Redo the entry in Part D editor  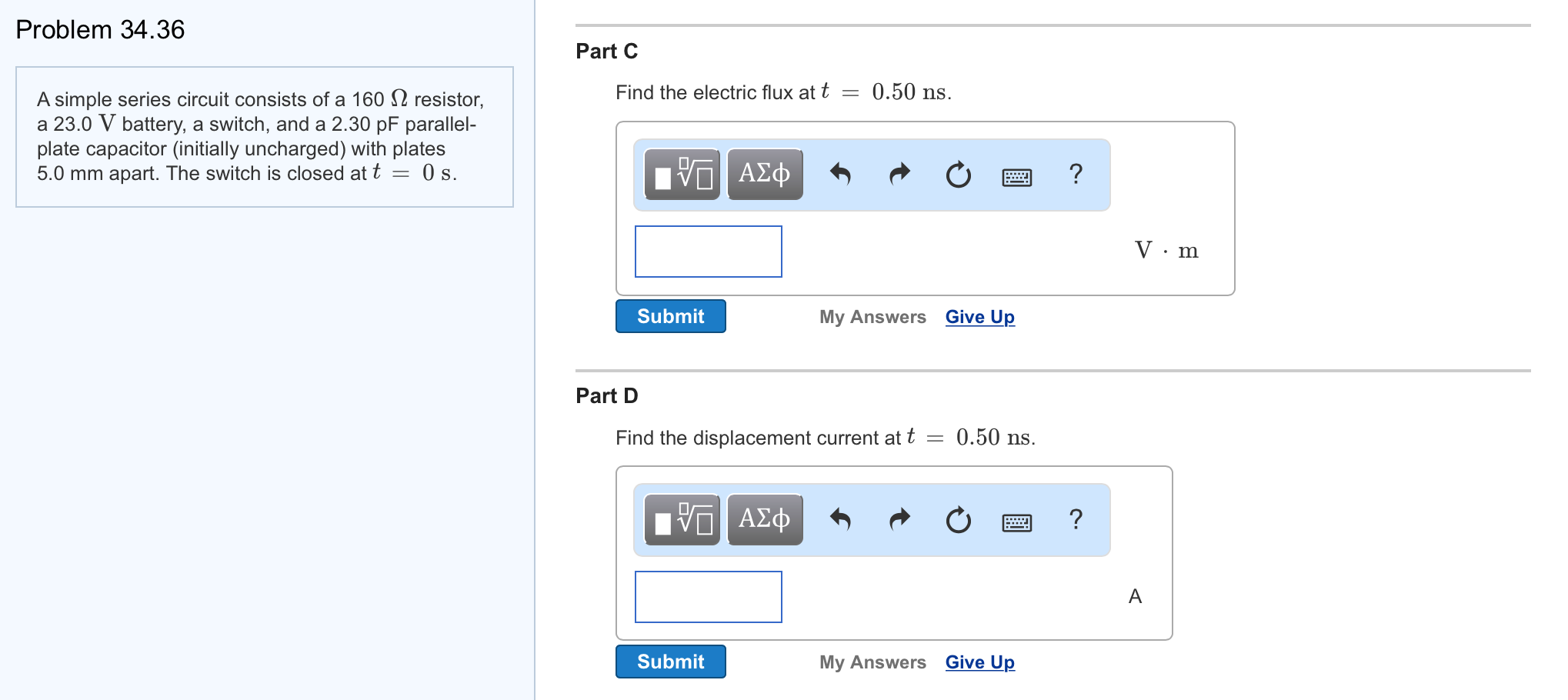point(899,520)
